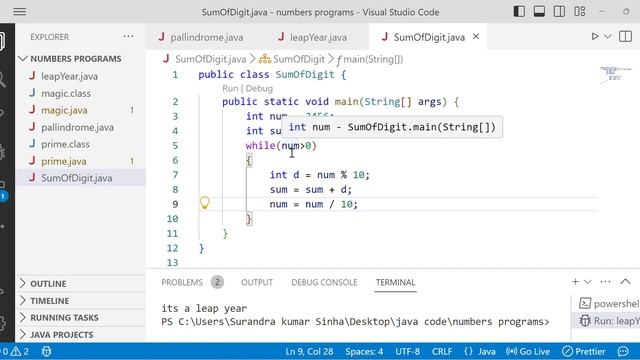Viewport: 640px width, 360px height.
Task: Close the SumOfDigit.java tab
Action: click(476, 37)
